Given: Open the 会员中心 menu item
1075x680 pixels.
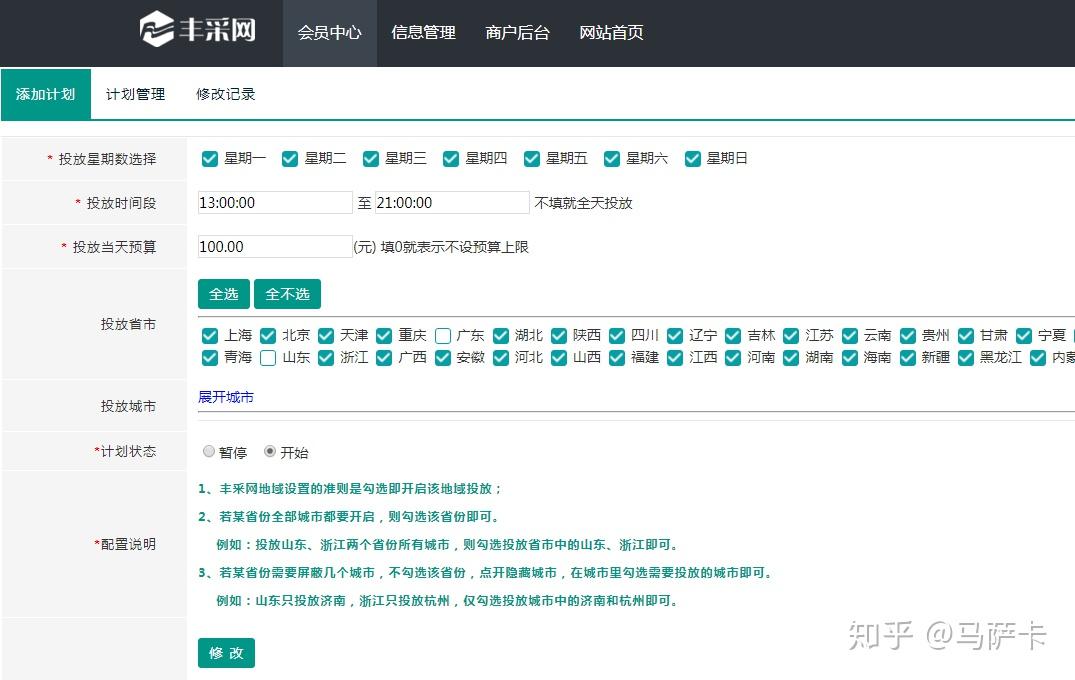Looking at the screenshot, I should (330, 33).
